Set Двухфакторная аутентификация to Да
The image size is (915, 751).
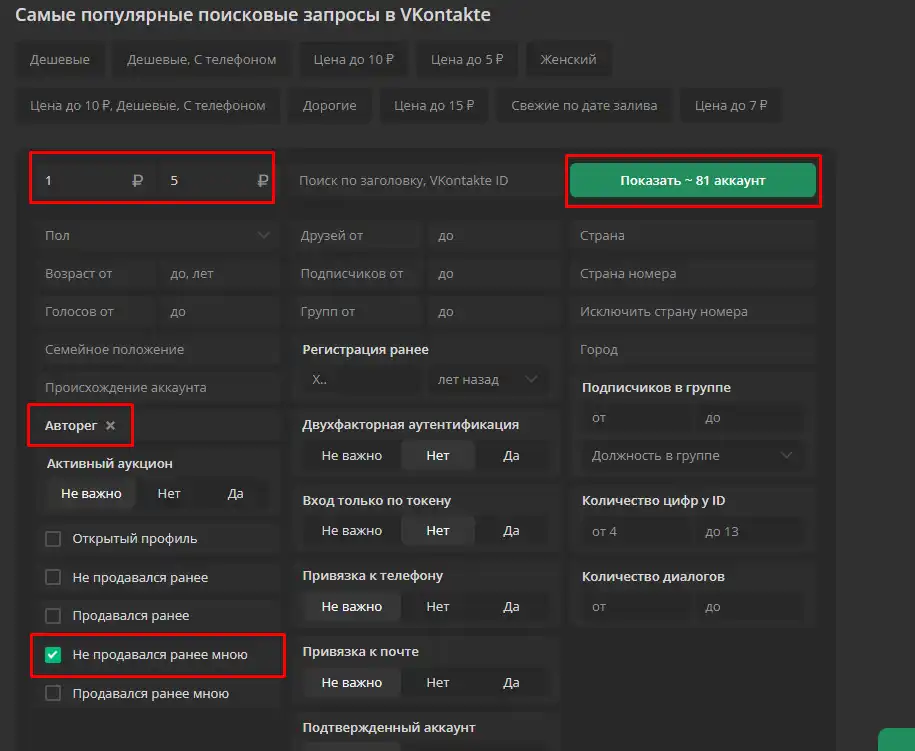tap(511, 456)
